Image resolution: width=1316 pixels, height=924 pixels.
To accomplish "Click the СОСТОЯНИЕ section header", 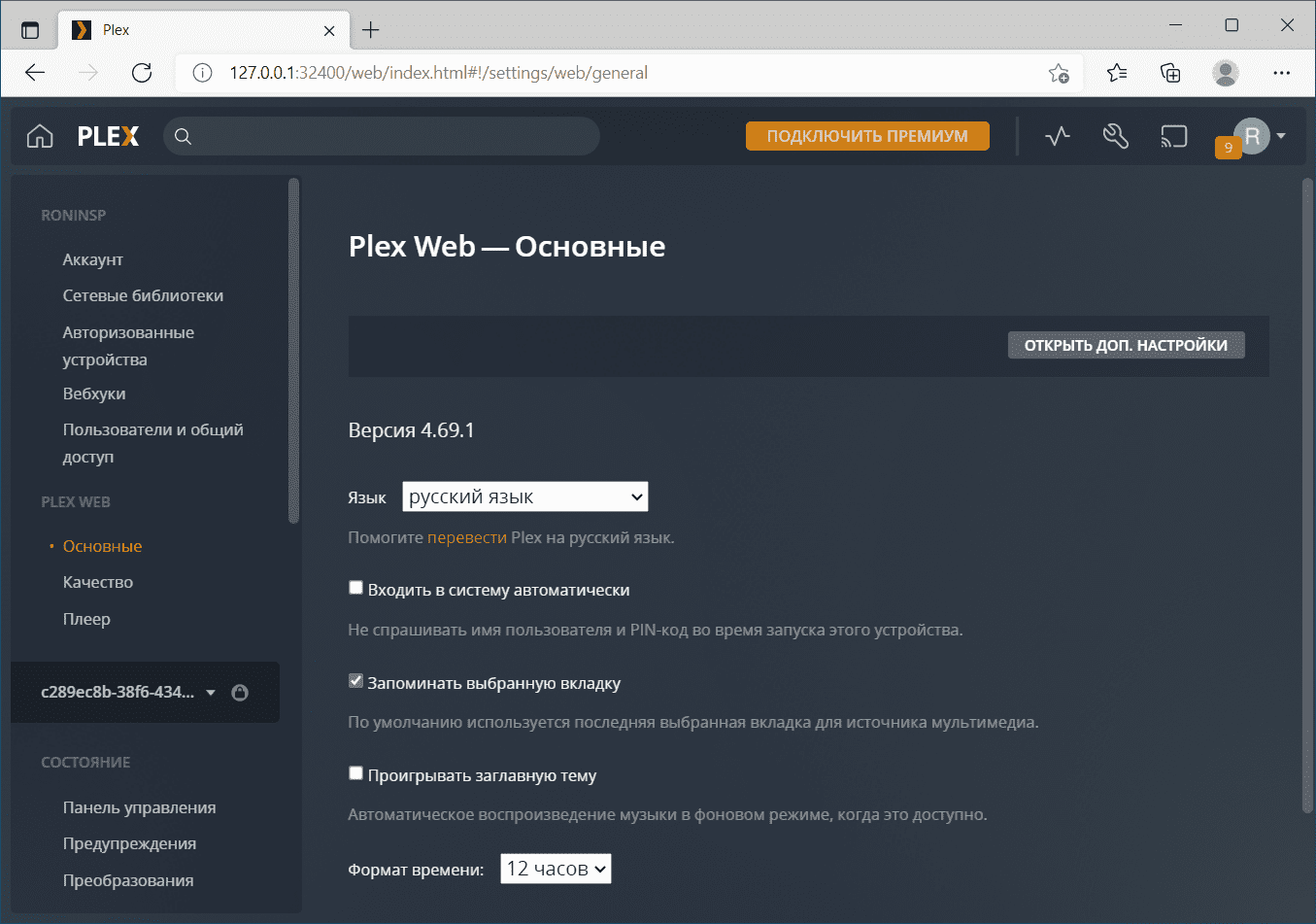I will click(x=85, y=763).
